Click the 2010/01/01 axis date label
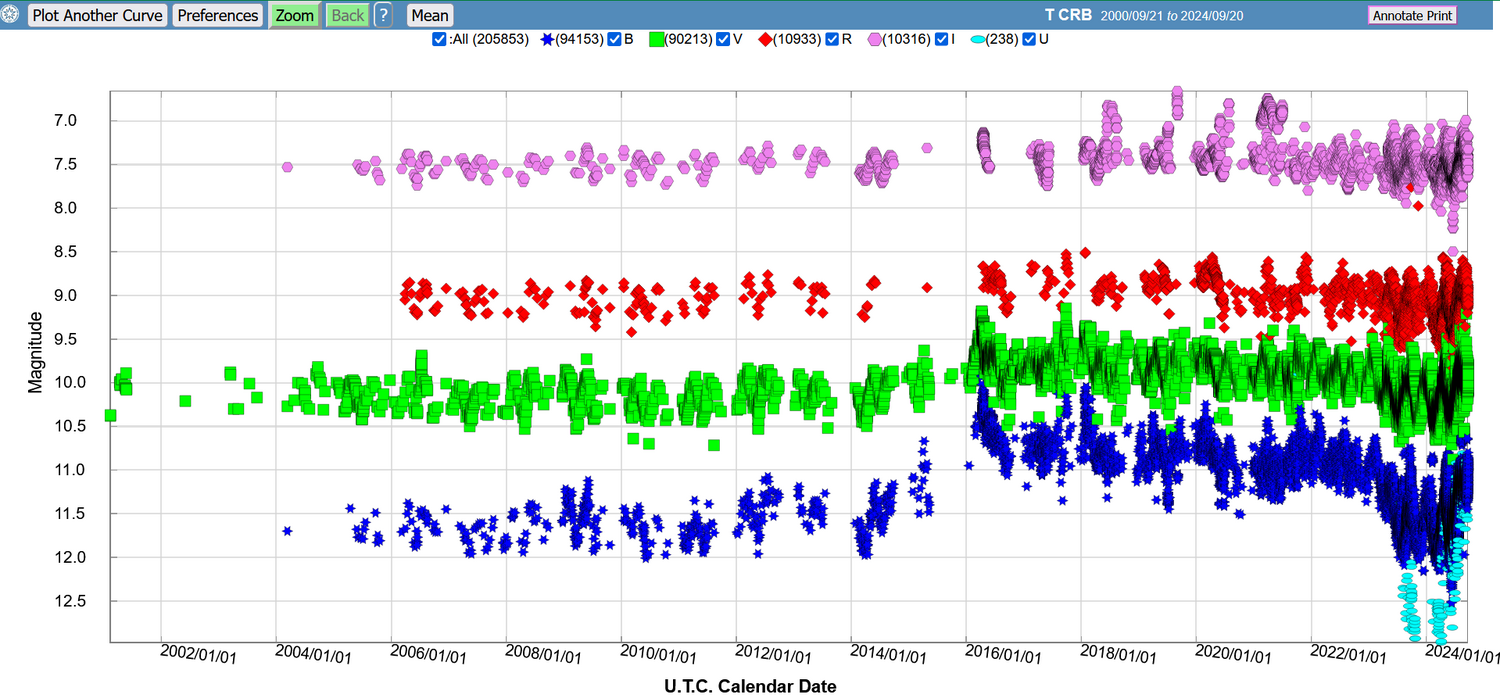The width and height of the screenshot is (1500, 698). [x=660, y=654]
